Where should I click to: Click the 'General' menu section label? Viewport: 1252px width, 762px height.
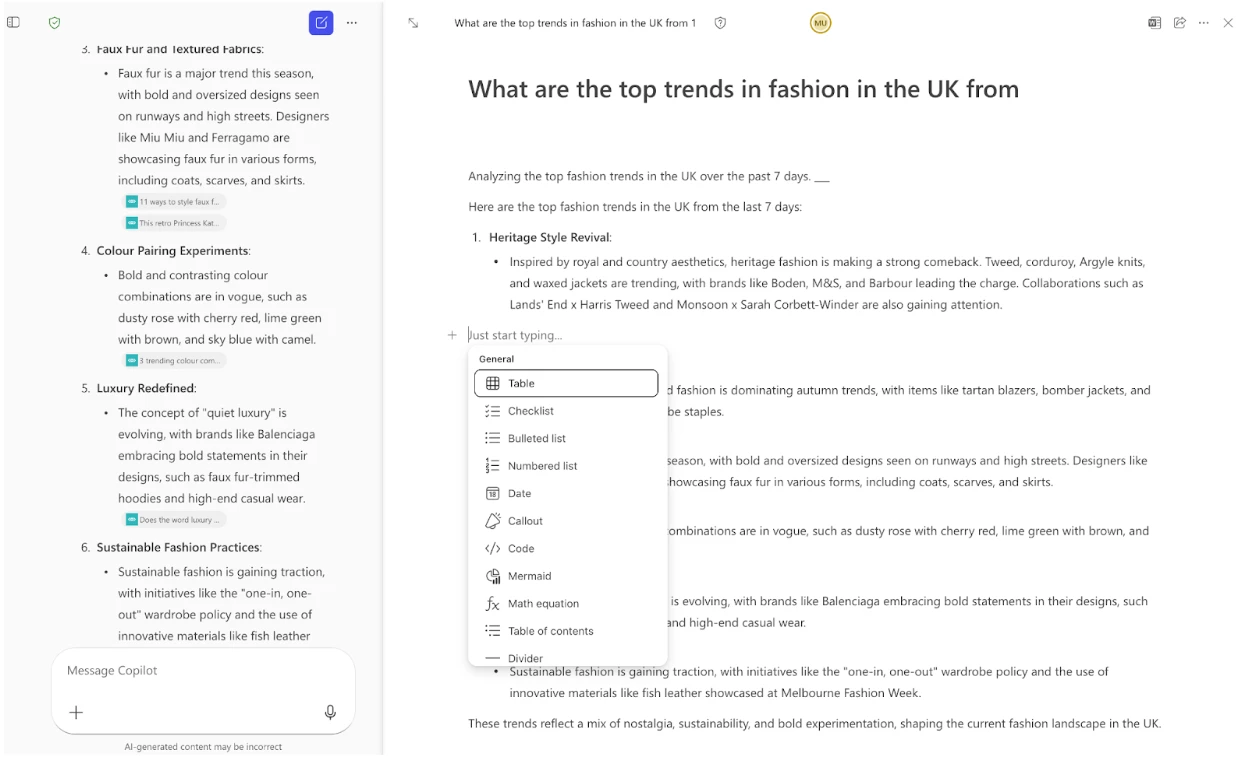496,359
